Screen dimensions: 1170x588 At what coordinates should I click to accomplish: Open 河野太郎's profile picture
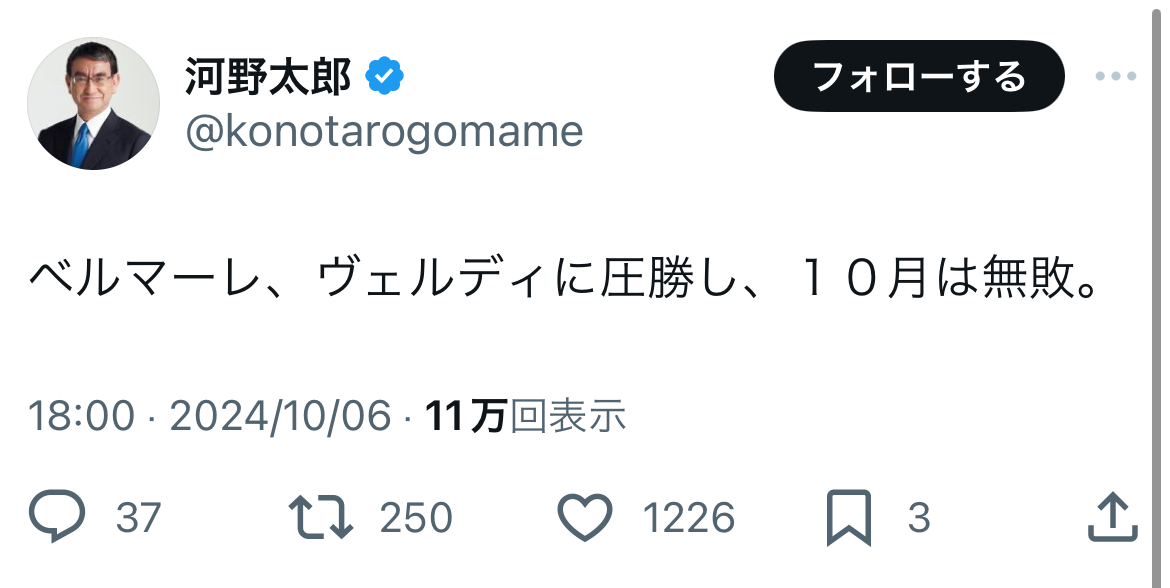pyautogui.click(x=93, y=103)
